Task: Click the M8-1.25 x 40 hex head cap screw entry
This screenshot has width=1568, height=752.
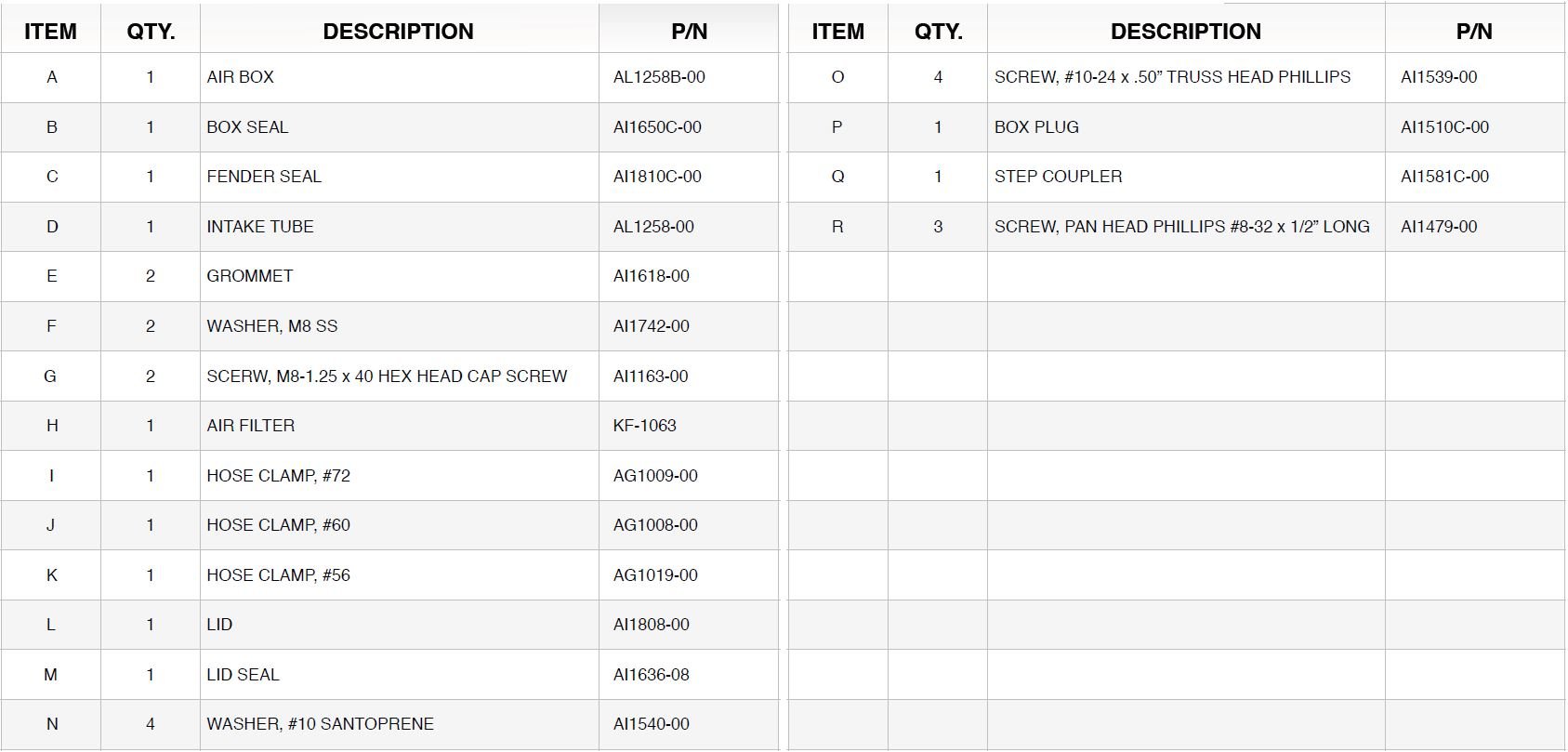Action: tap(387, 376)
